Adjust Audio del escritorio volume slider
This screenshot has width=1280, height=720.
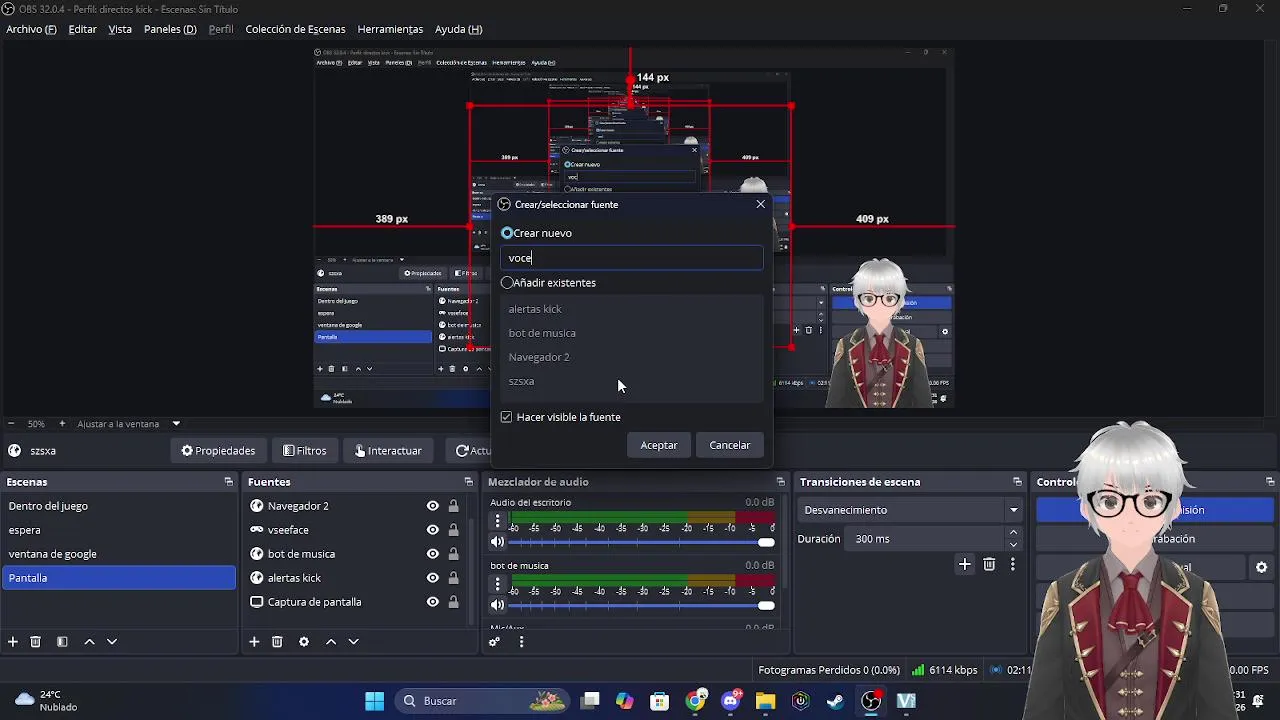641,542
